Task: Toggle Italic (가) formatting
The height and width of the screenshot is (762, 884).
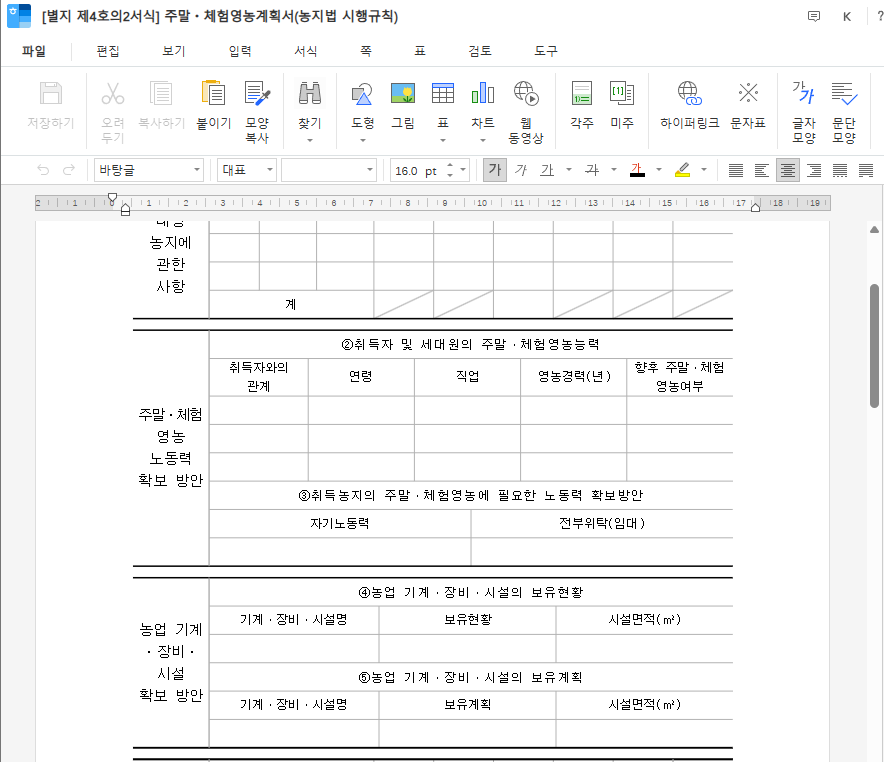Action: [x=521, y=170]
